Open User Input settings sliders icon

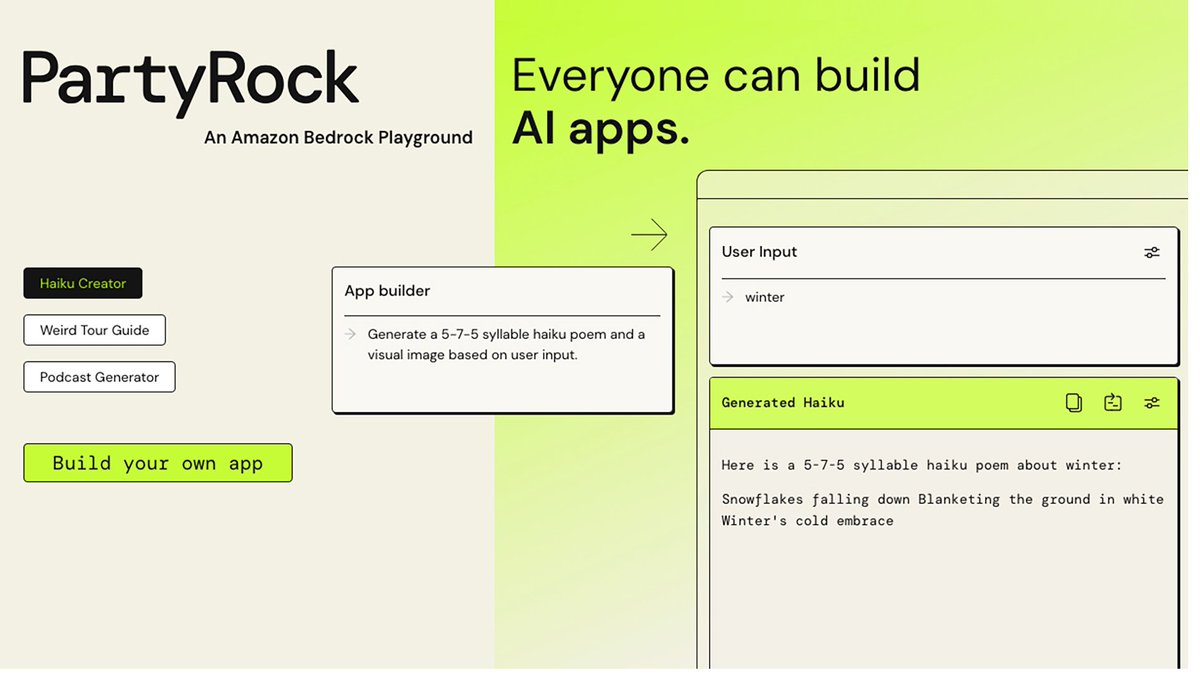pyautogui.click(x=1152, y=253)
